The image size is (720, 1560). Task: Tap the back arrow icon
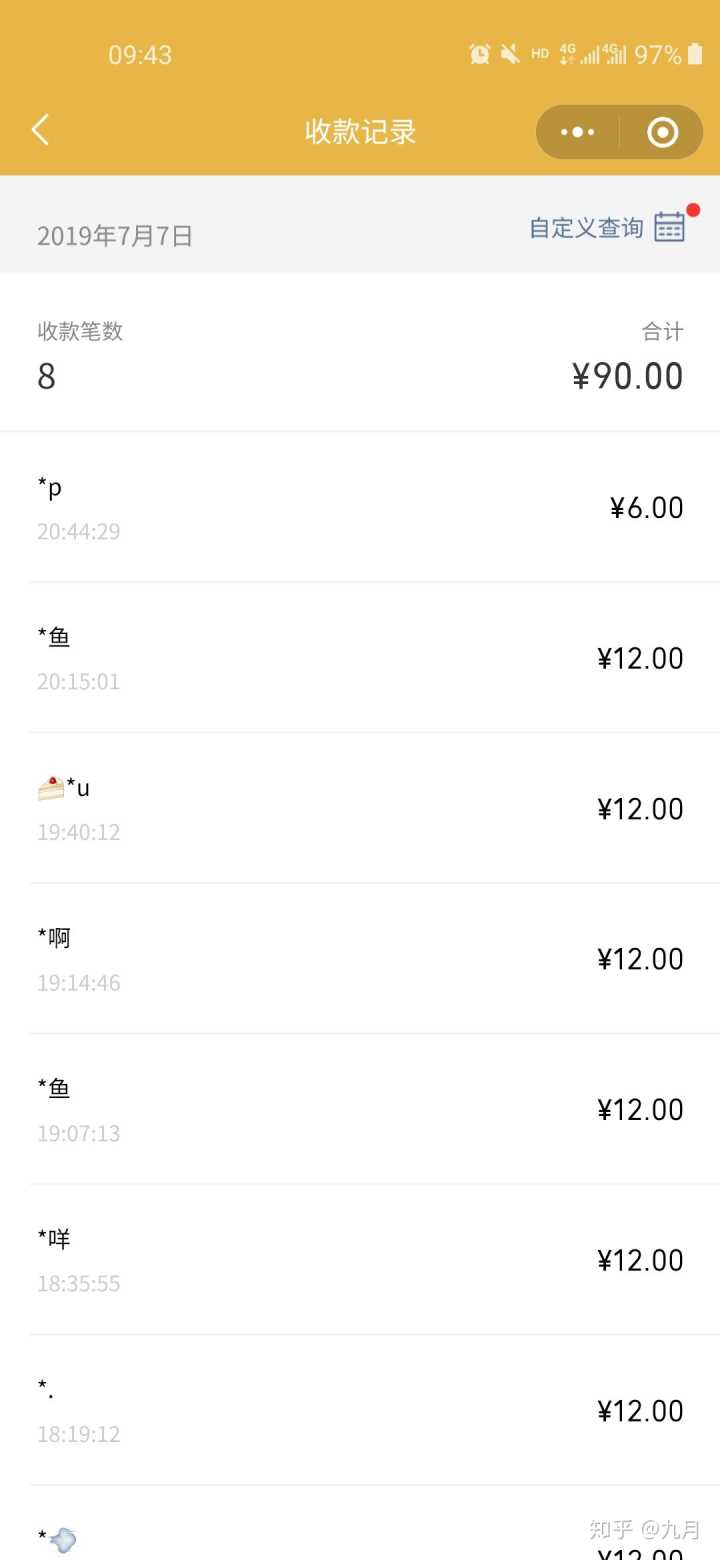click(40, 130)
